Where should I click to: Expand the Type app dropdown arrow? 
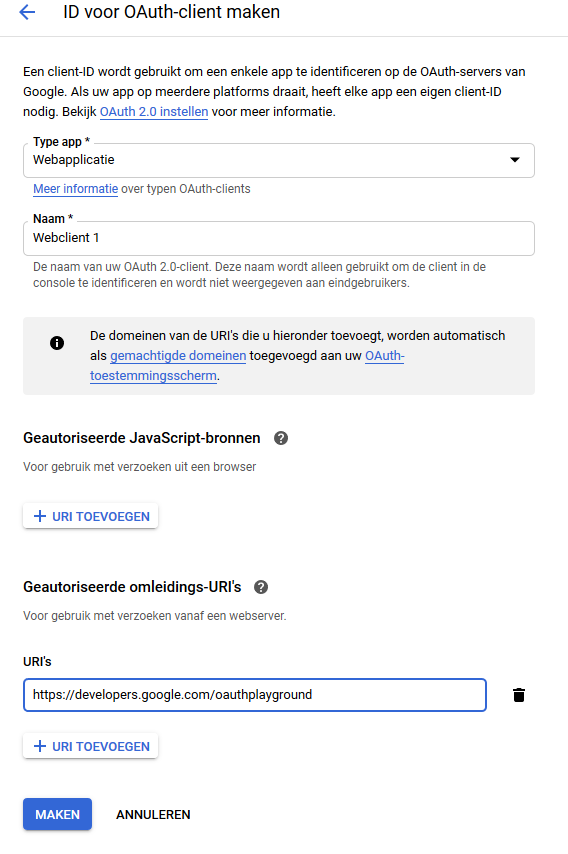tap(514, 160)
